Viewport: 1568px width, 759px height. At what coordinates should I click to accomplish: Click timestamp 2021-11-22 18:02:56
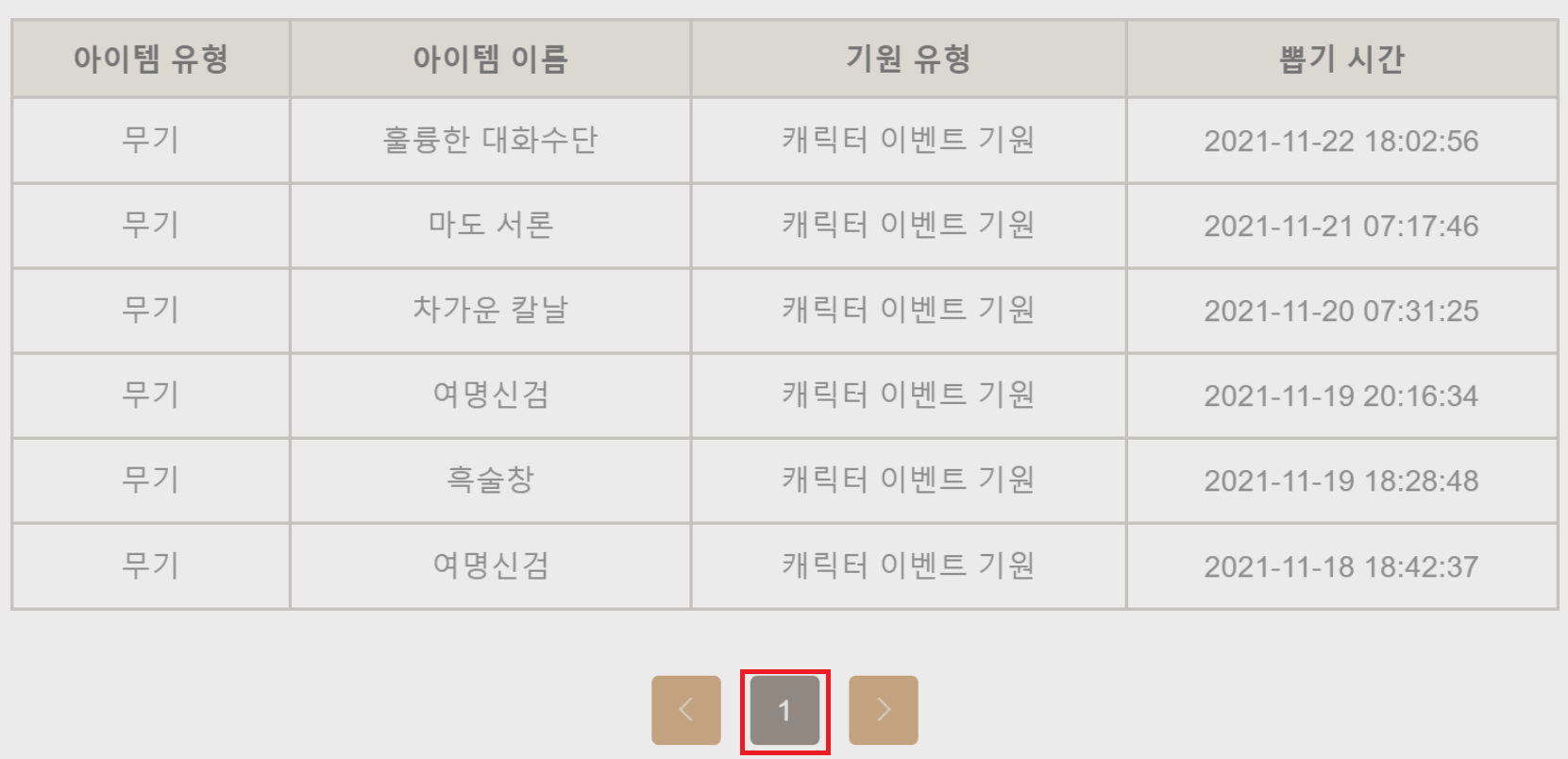click(1341, 140)
